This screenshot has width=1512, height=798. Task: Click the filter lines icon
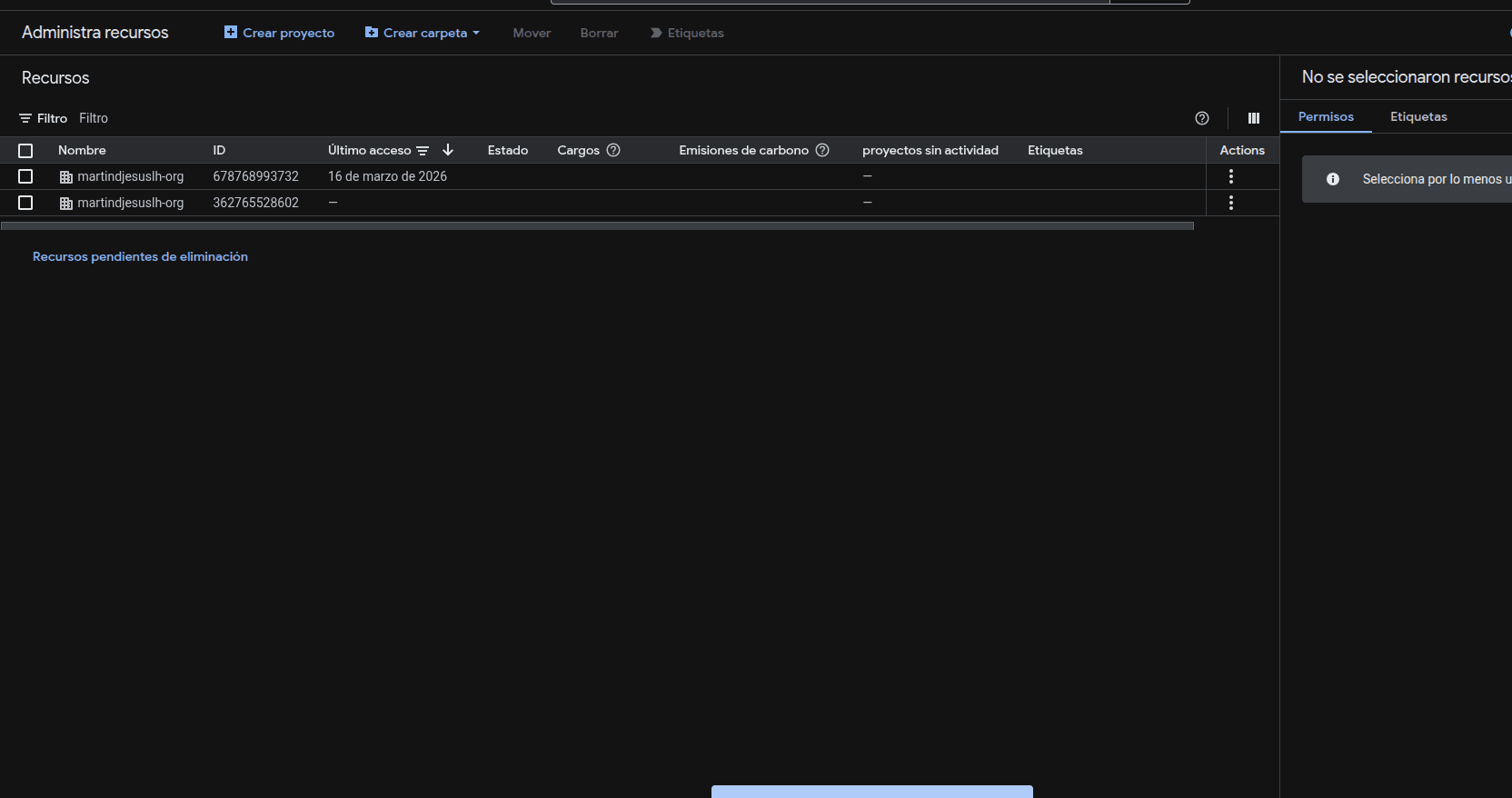point(25,118)
